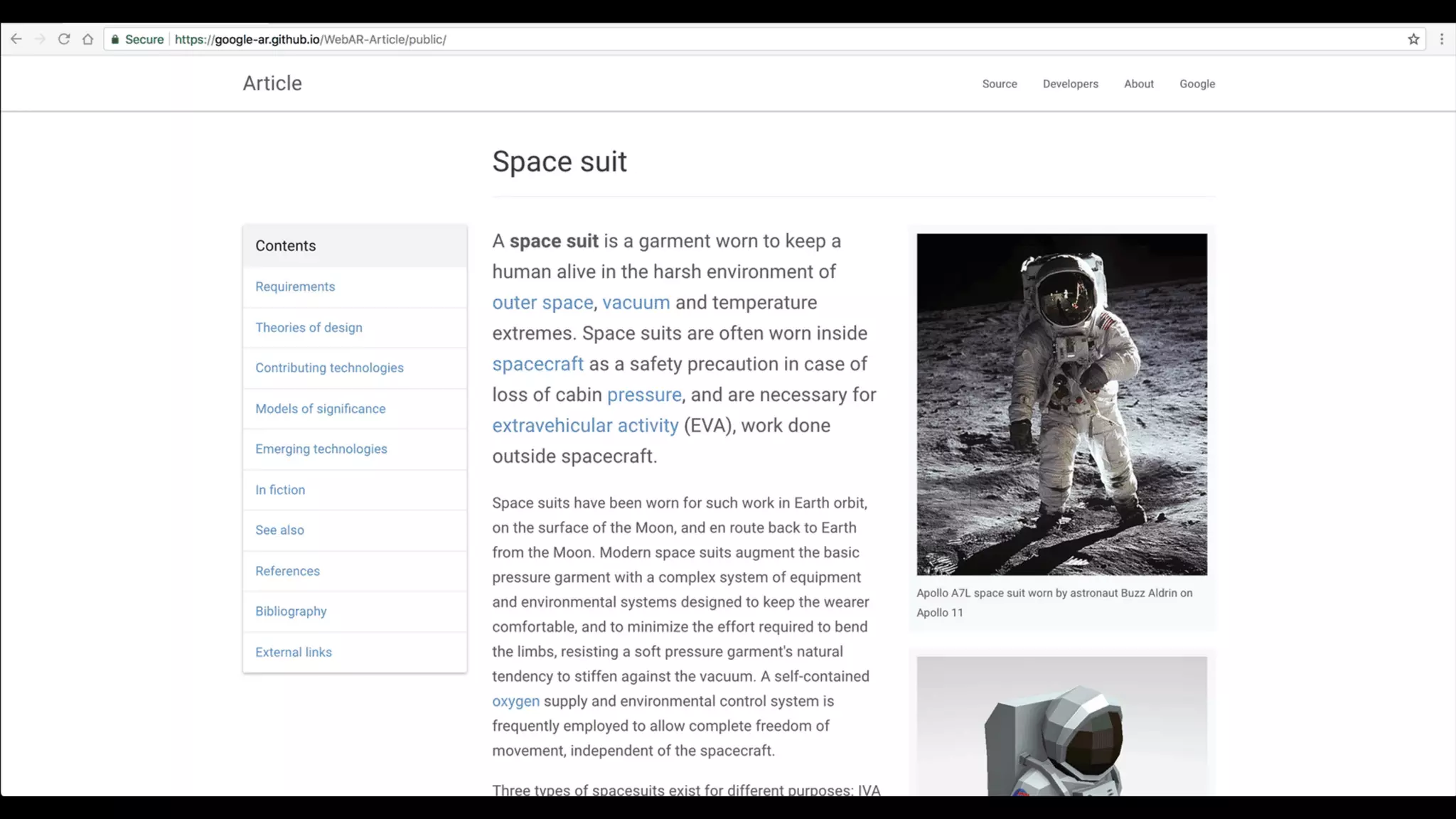The image size is (1456, 819).
Task: Follow the extravehicular activity link
Action: pos(585,425)
